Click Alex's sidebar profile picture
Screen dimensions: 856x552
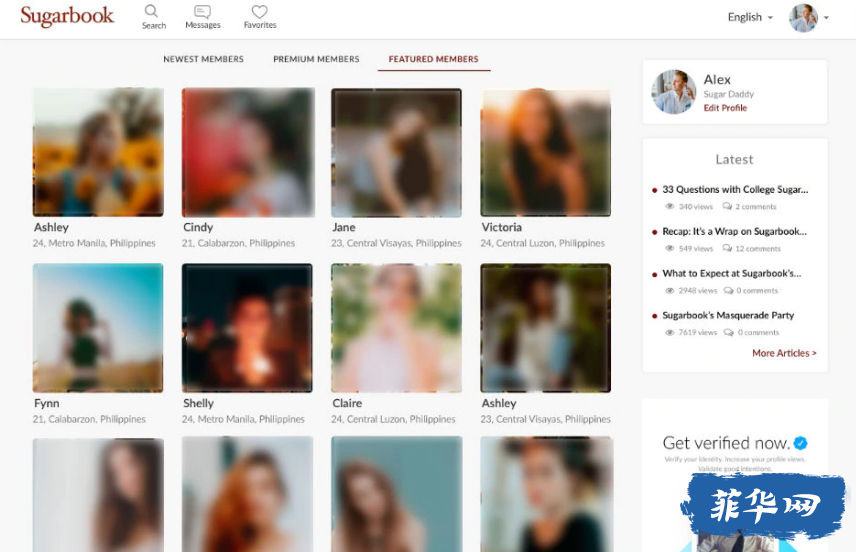[x=674, y=92]
